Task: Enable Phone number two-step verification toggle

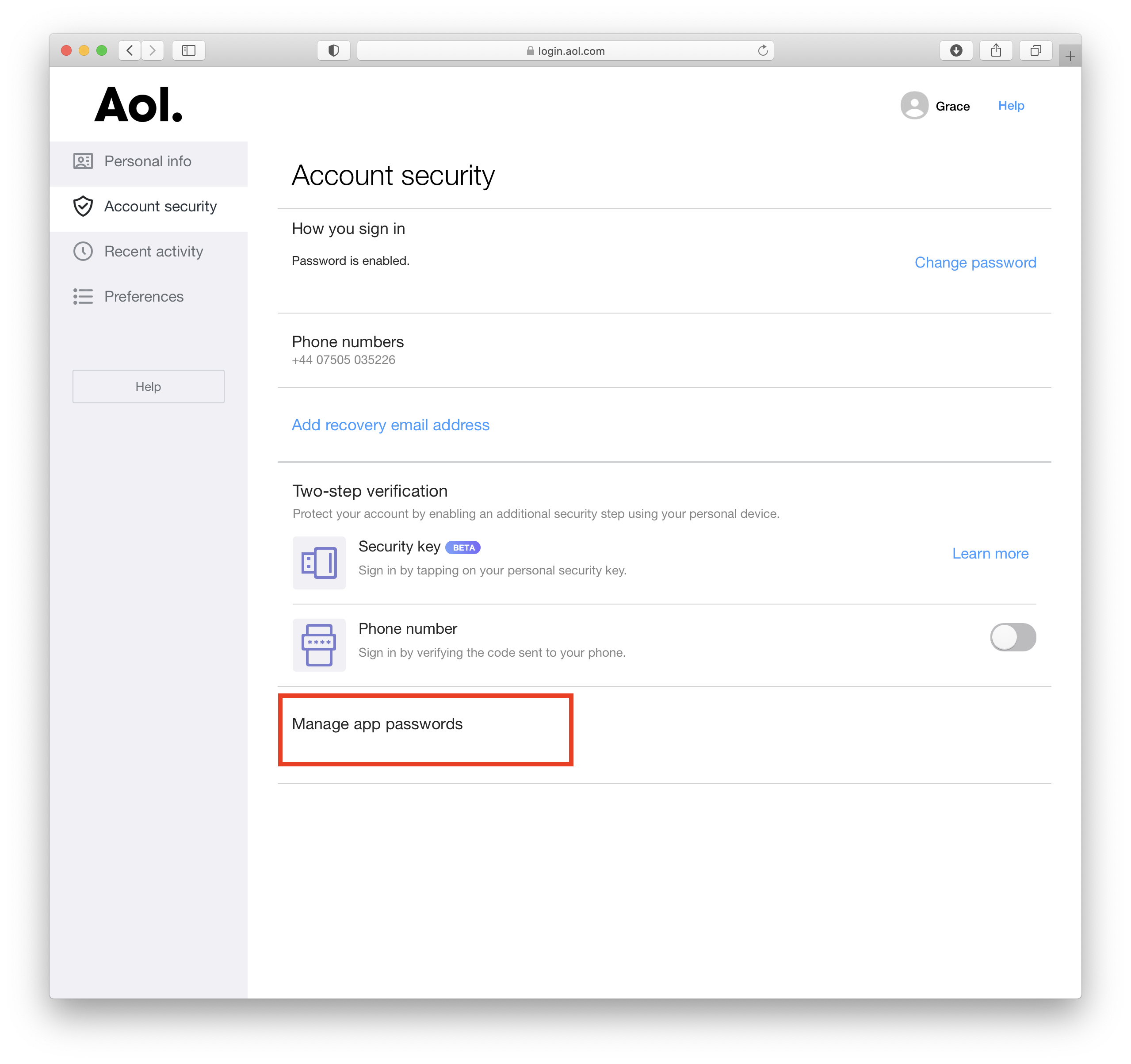Action: tap(1013, 637)
